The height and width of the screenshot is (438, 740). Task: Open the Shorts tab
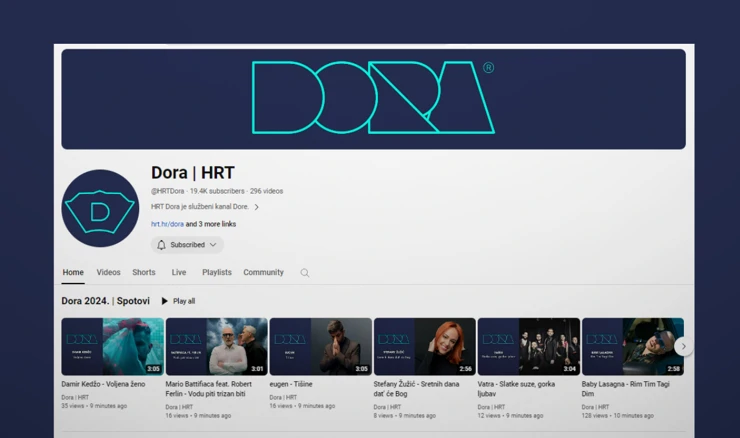(144, 272)
